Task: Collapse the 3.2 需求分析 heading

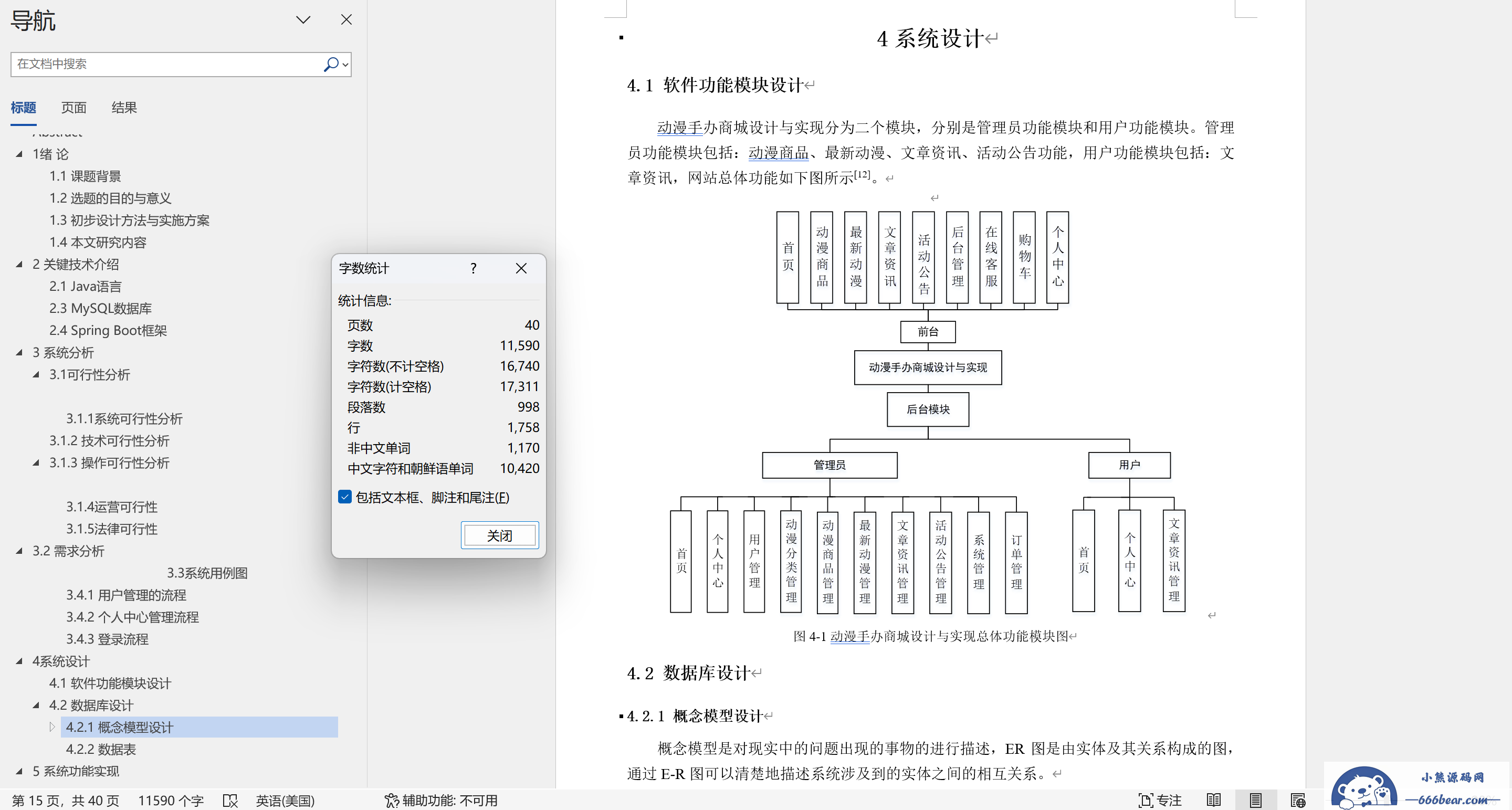Action: (19, 551)
